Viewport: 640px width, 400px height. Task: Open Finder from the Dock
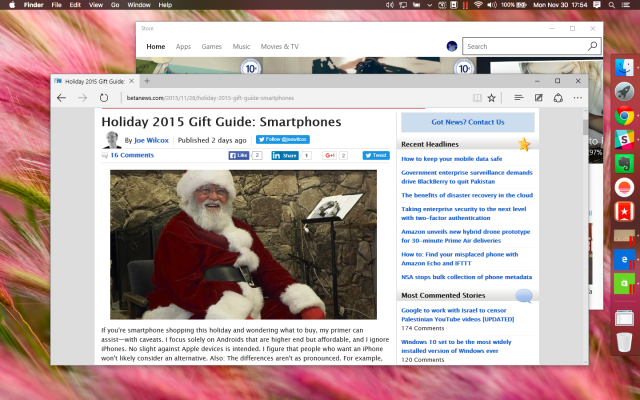coord(624,68)
